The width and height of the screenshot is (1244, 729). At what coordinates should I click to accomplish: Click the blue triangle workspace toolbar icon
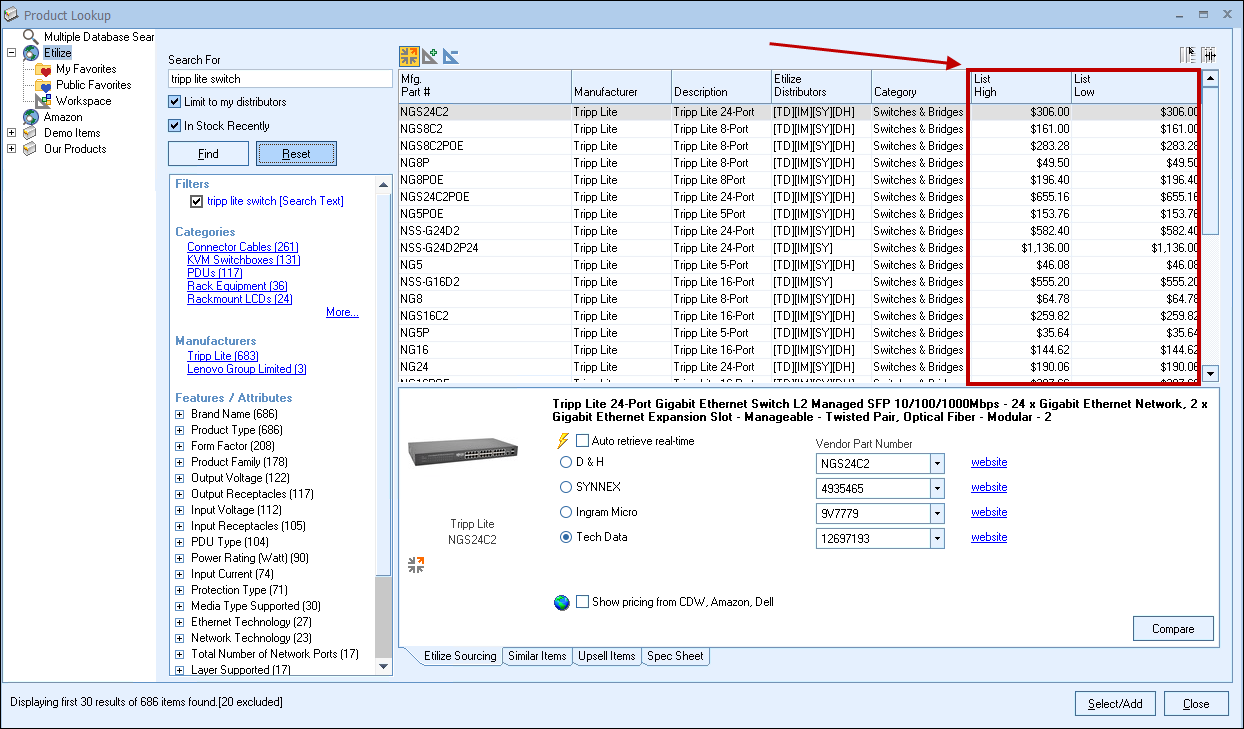(451, 56)
